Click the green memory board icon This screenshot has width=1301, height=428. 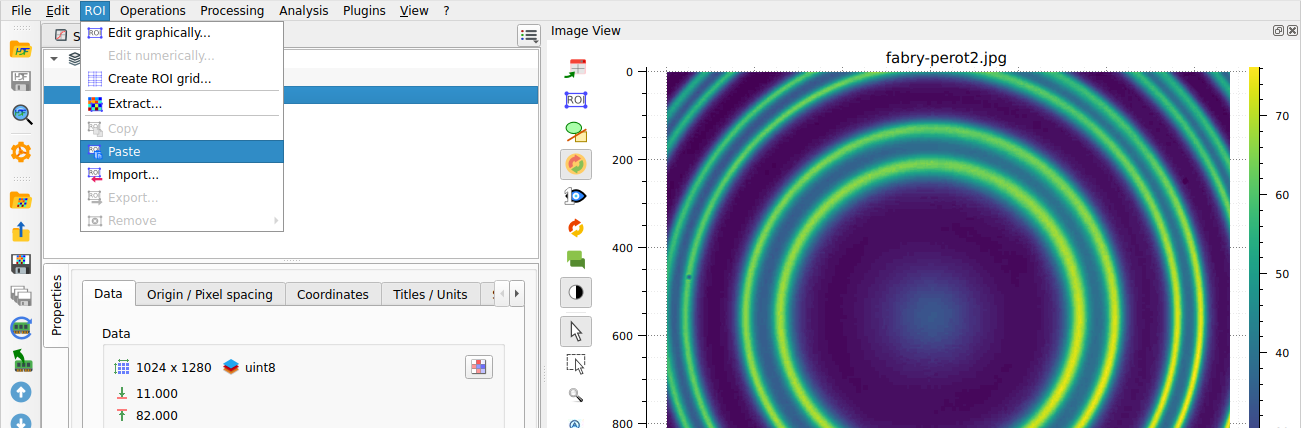20,360
